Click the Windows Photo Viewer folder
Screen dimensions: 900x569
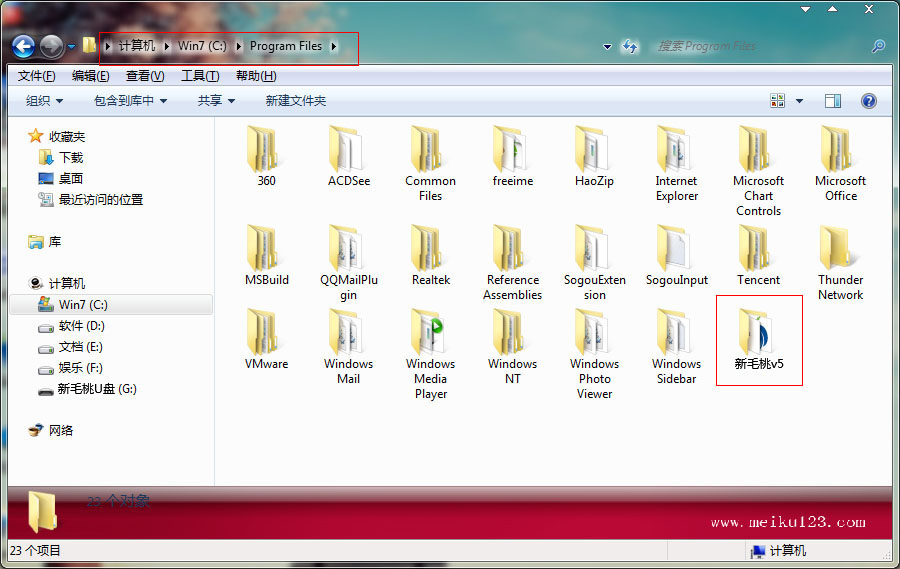tap(595, 354)
